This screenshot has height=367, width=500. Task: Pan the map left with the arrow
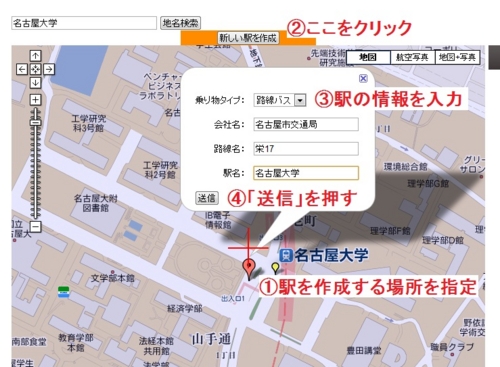(x=22, y=69)
